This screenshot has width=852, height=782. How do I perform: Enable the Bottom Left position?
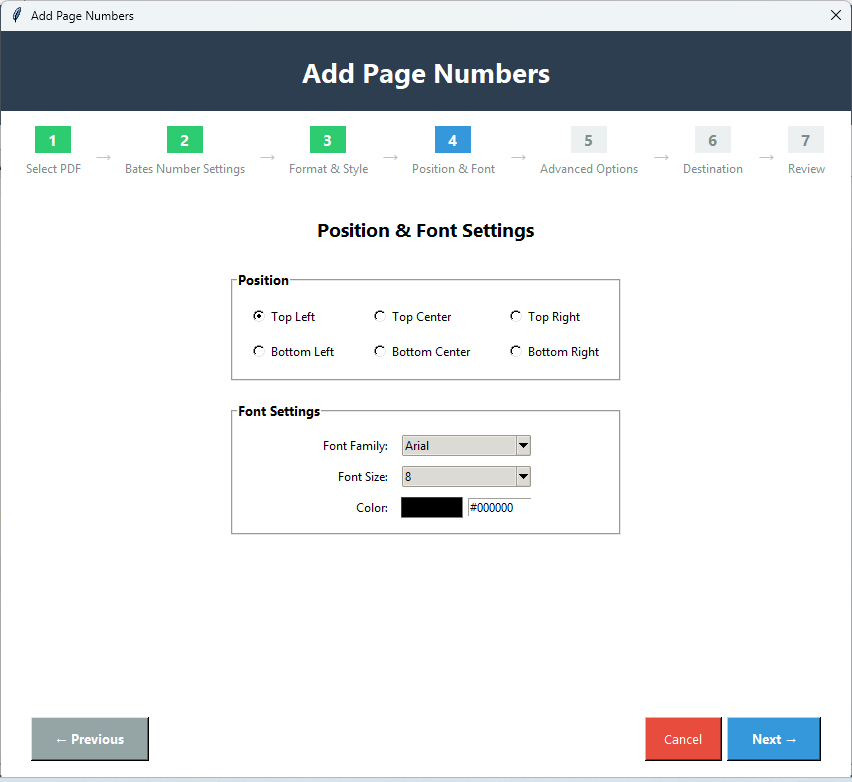click(x=258, y=351)
